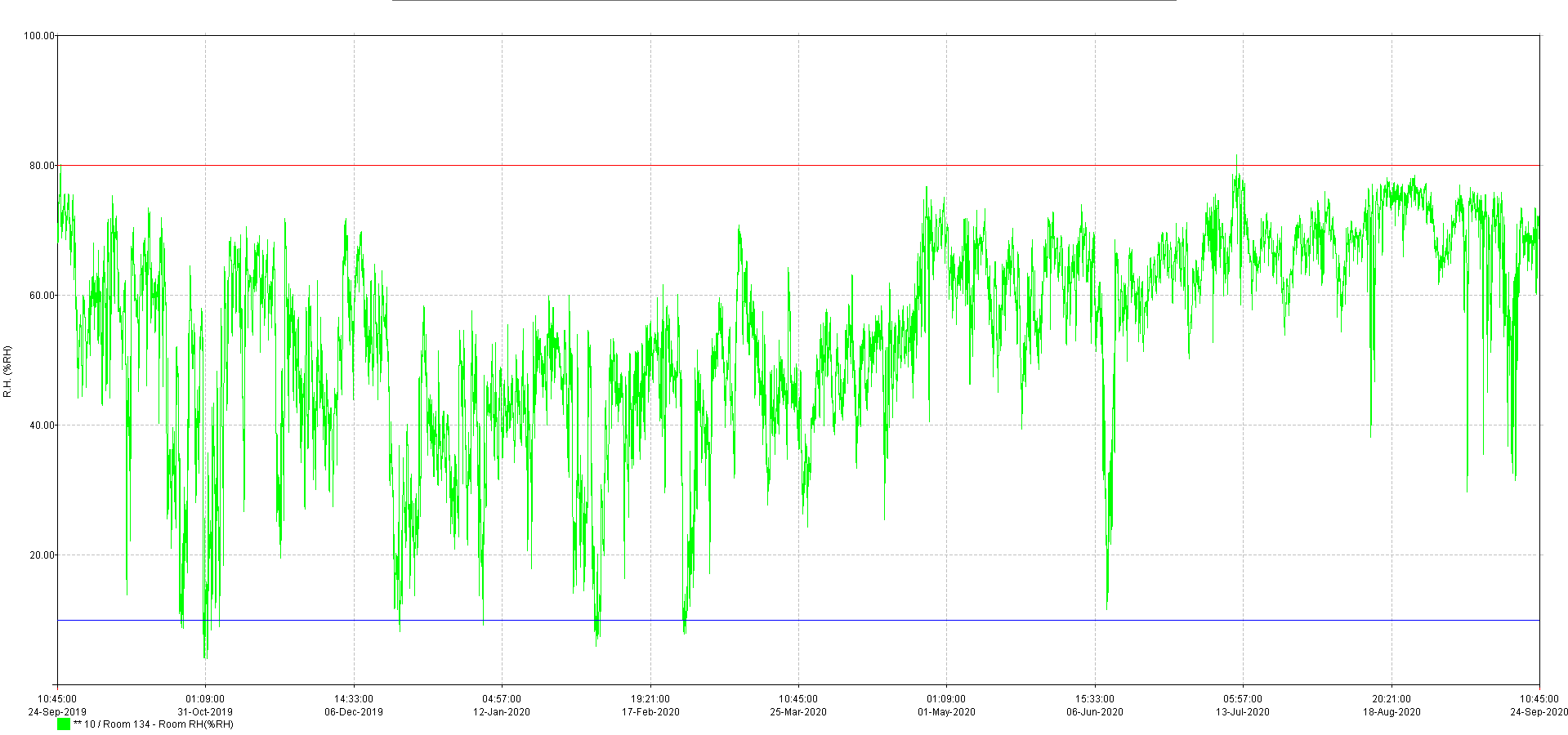Image resolution: width=1568 pixels, height=735 pixels.
Task: Click the 17-Feb-2020 date label
Action: click(x=650, y=712)
